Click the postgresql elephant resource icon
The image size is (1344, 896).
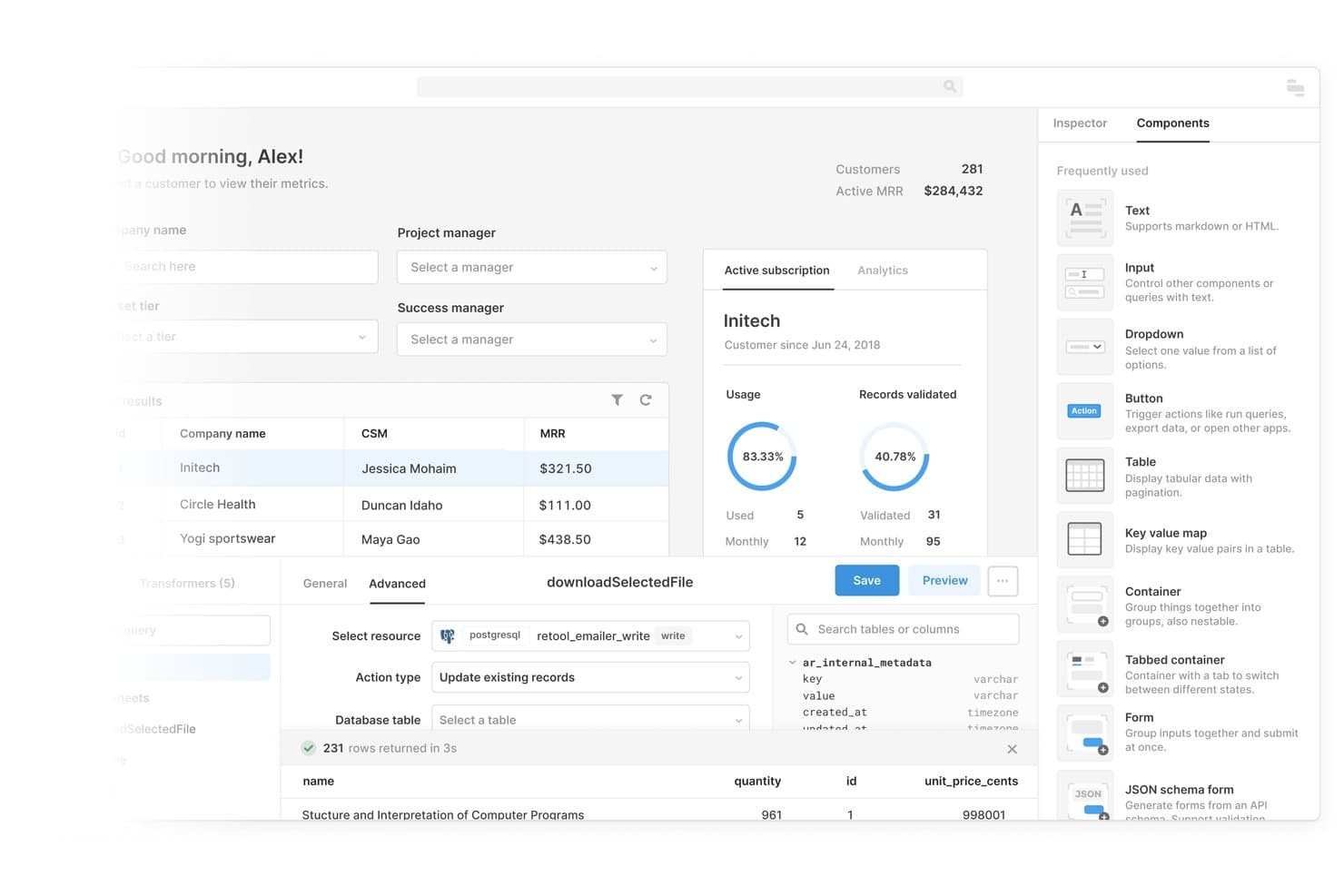click(448, 636)
